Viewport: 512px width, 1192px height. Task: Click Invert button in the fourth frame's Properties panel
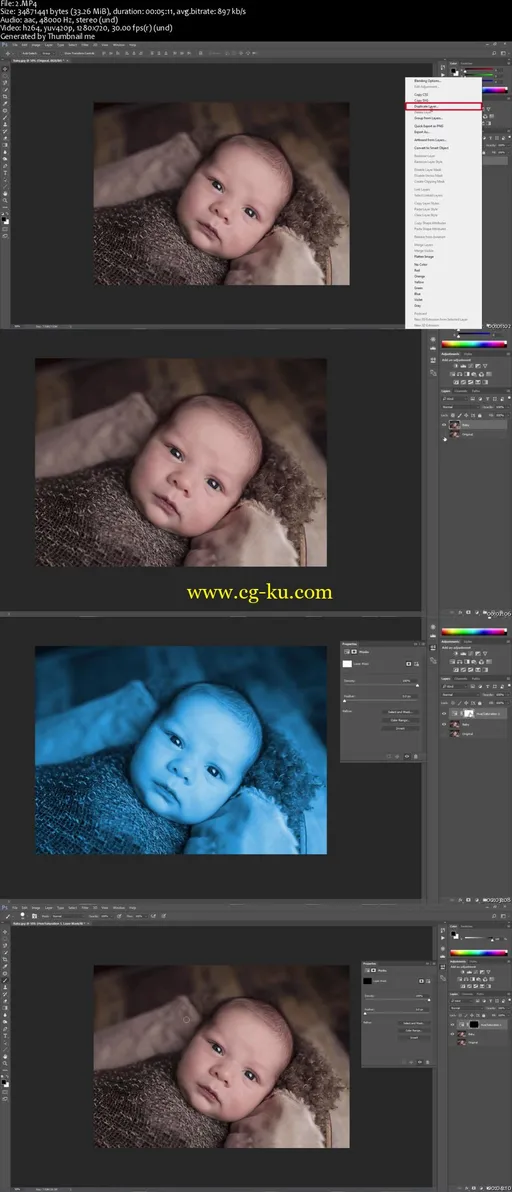coord(414,1038)
